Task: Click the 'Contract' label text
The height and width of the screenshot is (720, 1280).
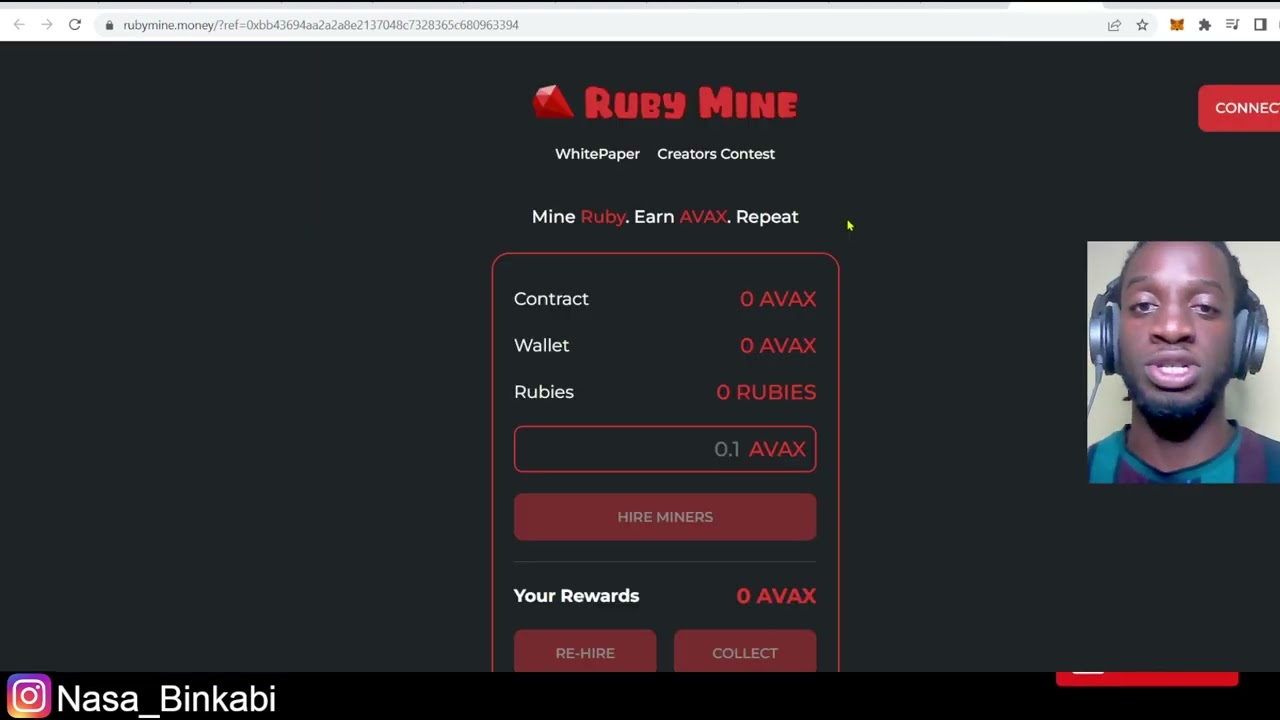Action: click(551, 299)
